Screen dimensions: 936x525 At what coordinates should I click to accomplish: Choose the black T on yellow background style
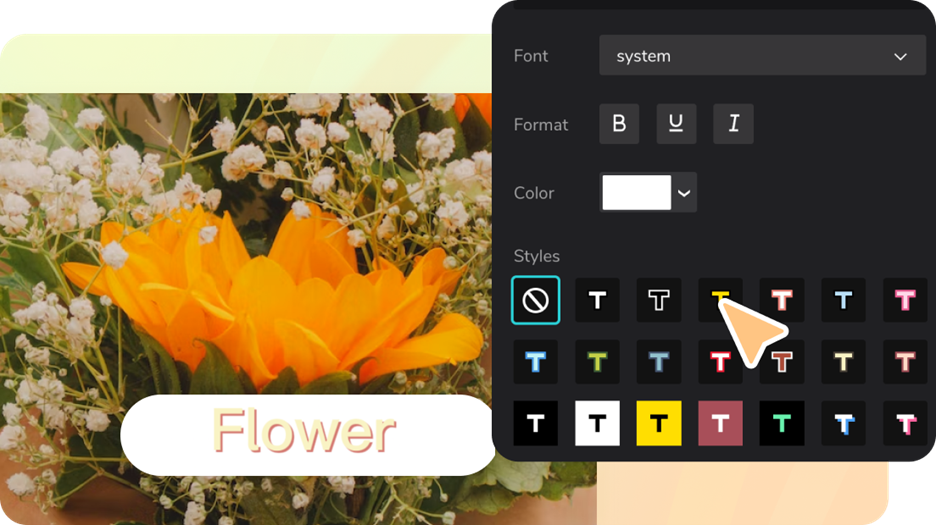point(659,423)
